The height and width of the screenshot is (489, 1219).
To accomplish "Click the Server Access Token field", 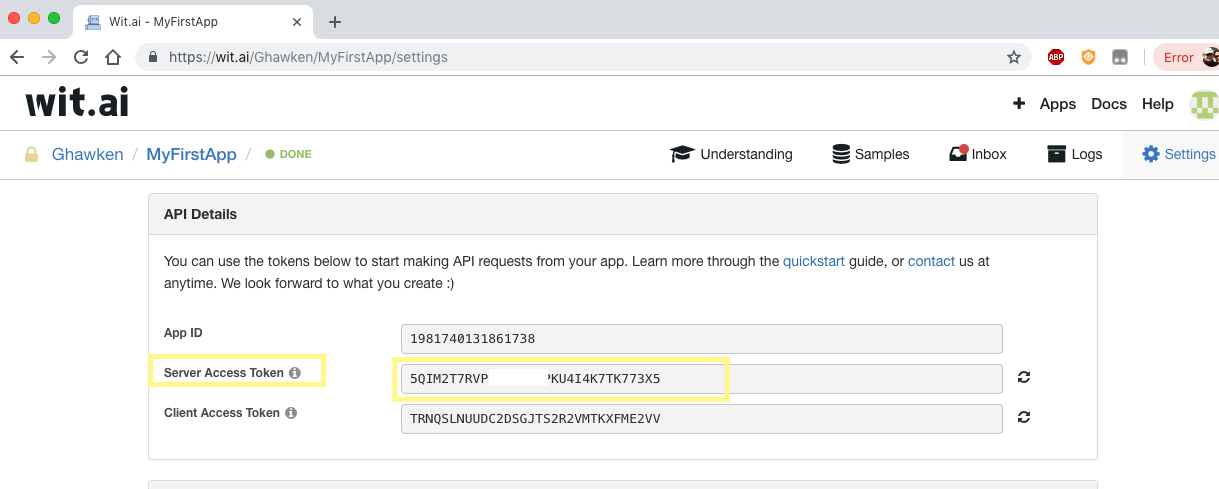I will pos(701,379).
